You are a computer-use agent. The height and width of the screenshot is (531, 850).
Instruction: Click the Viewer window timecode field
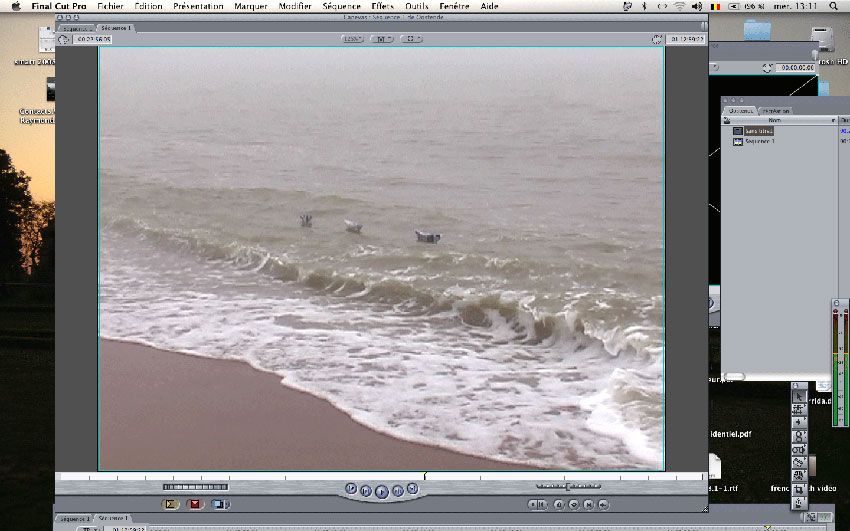tap(796, 68)
